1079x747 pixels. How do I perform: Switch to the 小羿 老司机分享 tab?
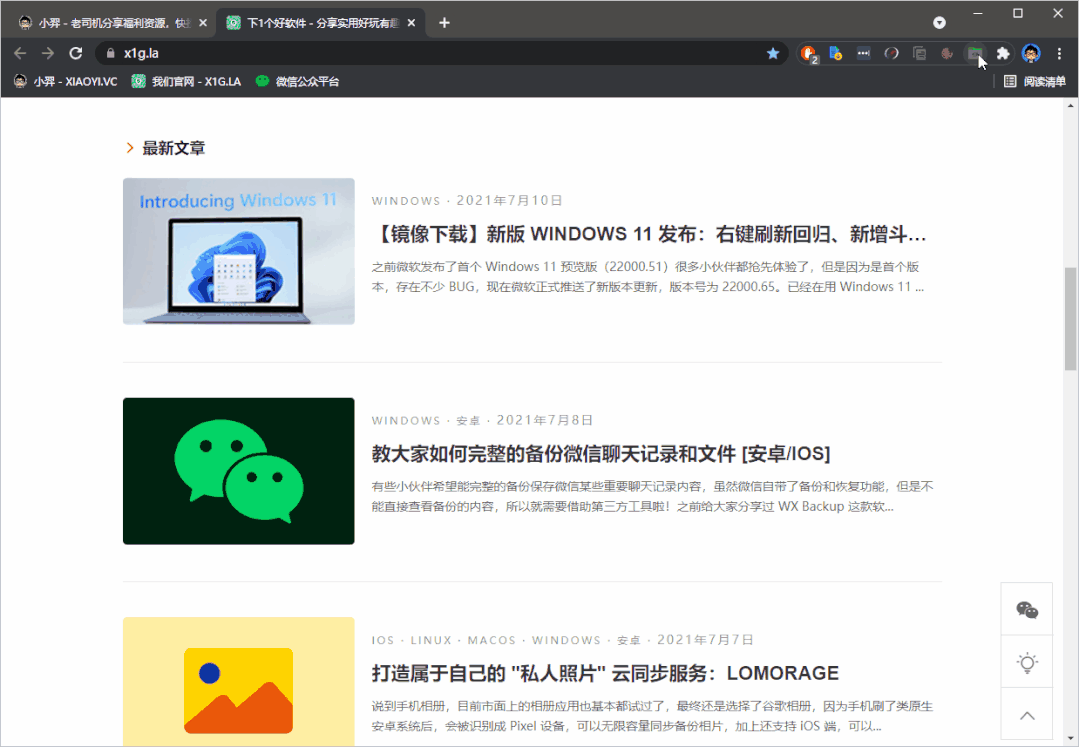[x=112, y=23]
